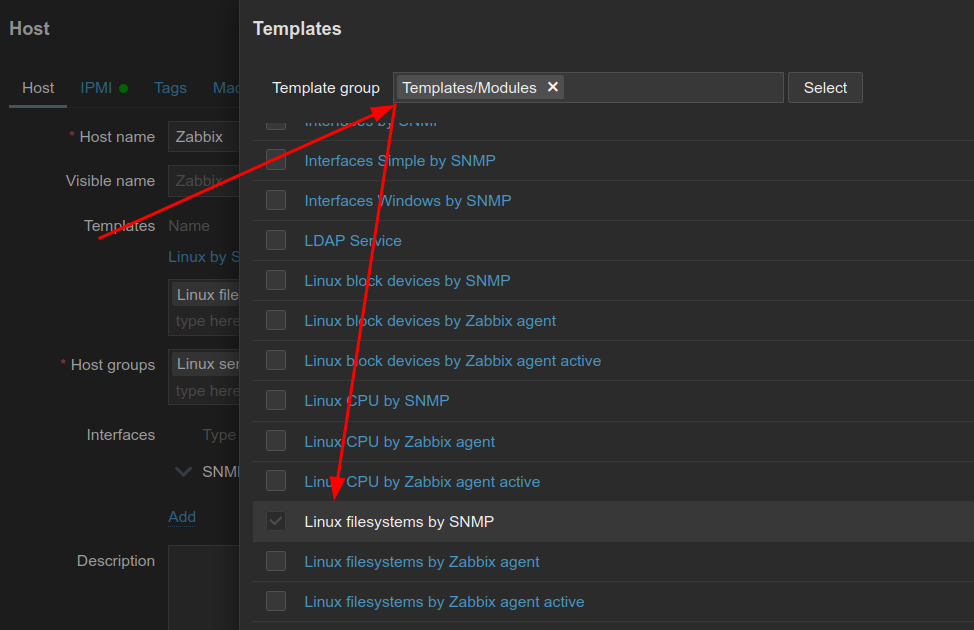Switch to the Host tab
974x630 pixels.
38,88
